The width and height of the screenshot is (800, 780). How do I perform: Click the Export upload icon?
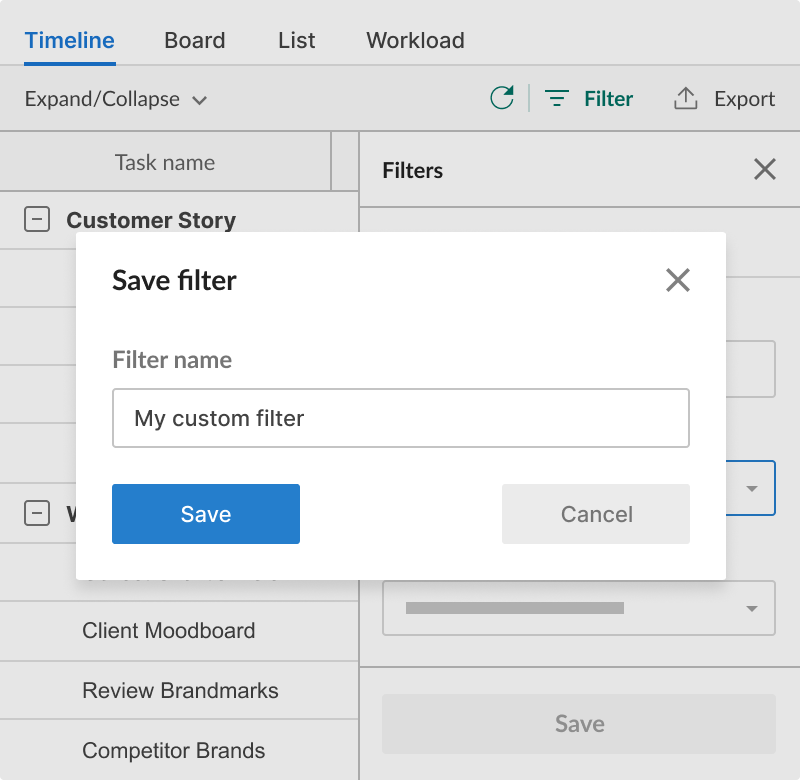coord(685,98)
